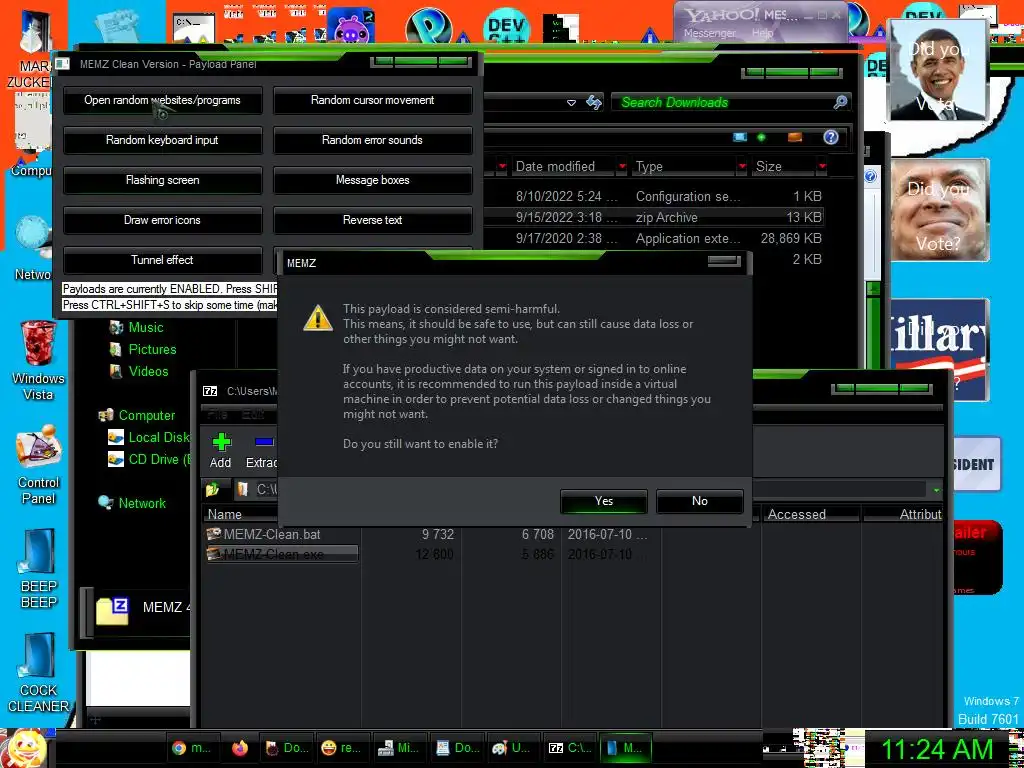Toggle Message boxes payload
This screenshot has width=1024, height=768.
[x=372, y=180]
